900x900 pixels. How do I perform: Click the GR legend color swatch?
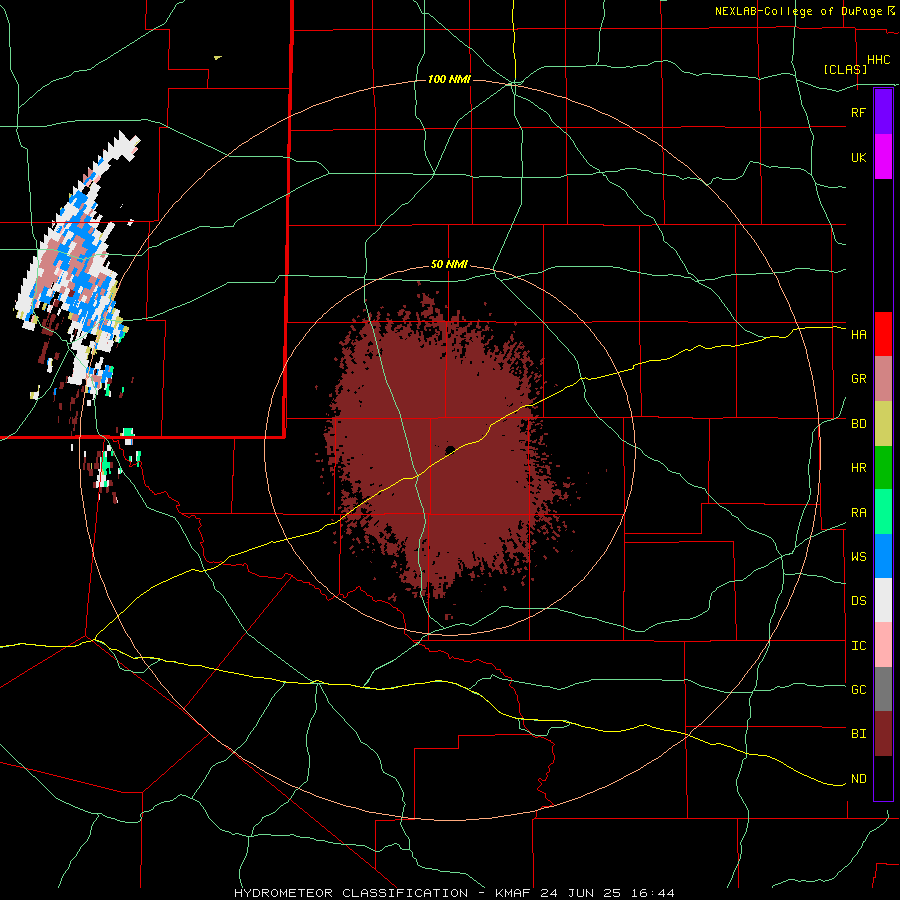pyautogui.click(x=883, y=379)
